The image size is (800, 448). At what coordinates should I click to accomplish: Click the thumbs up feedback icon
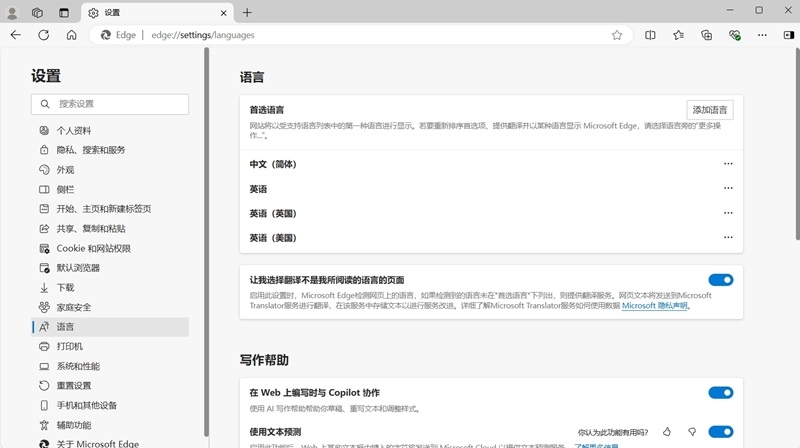667,432
